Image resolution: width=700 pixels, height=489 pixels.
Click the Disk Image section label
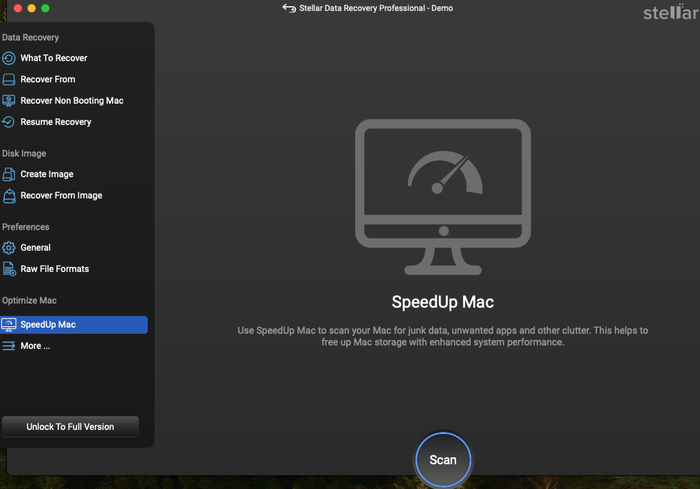click(24, 154)
